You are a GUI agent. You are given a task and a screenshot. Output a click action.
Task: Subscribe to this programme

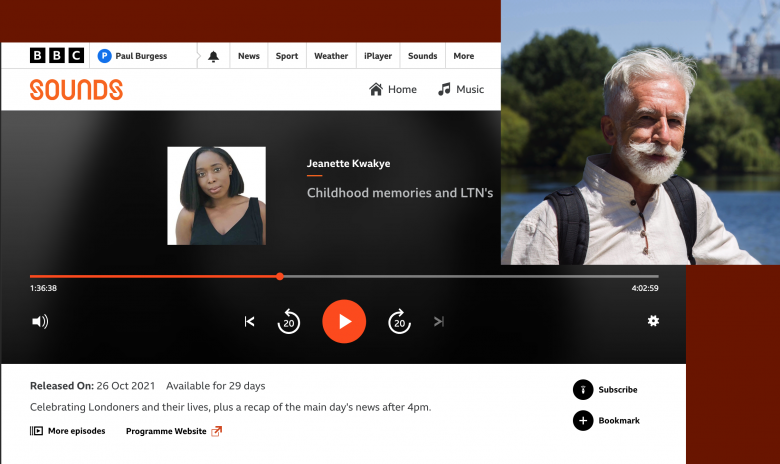click(606, 390)
